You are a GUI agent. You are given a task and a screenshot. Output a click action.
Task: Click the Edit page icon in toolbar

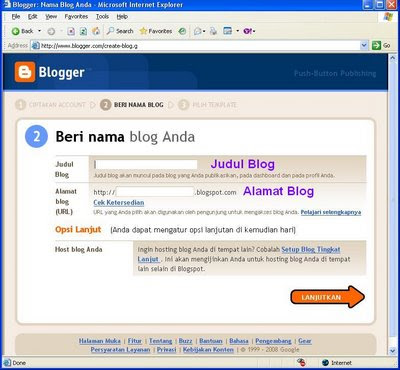pyautogui.click(x=228, y=31)
